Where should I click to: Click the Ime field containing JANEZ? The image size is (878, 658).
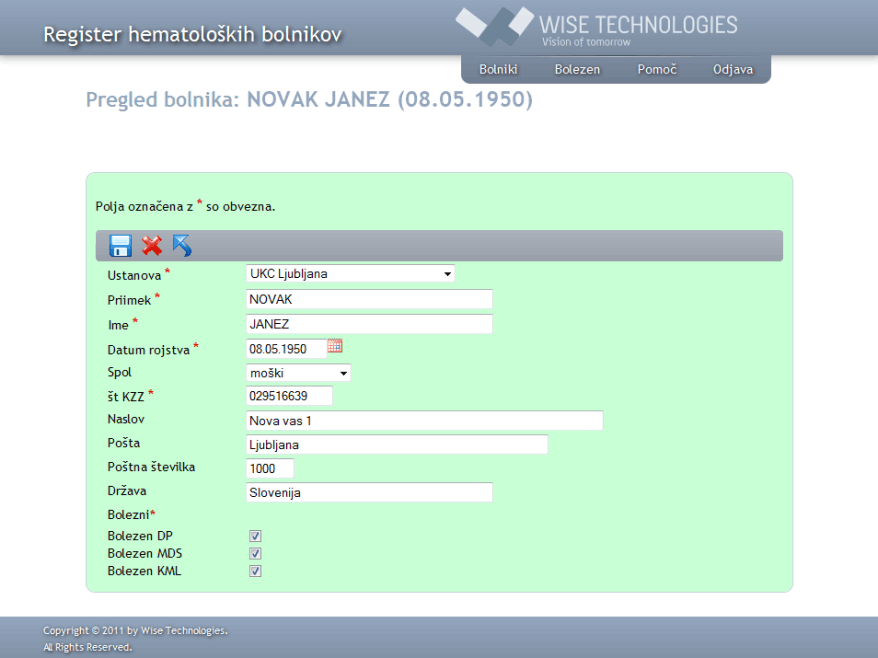370,324
